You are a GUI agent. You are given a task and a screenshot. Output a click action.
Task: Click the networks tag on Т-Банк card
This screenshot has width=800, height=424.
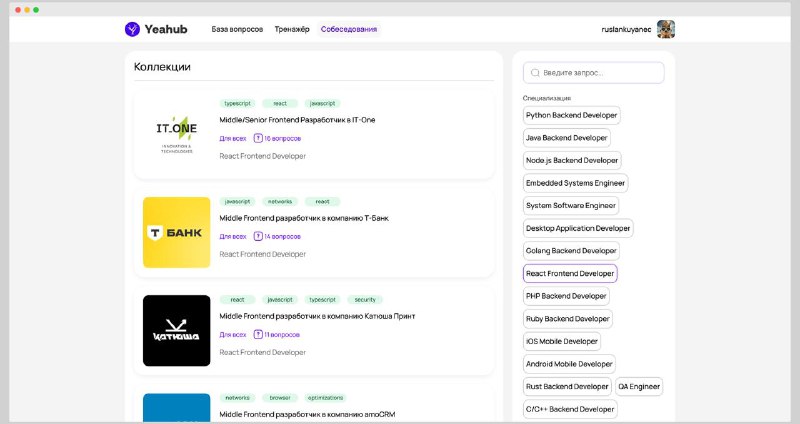tap(280, 202)
